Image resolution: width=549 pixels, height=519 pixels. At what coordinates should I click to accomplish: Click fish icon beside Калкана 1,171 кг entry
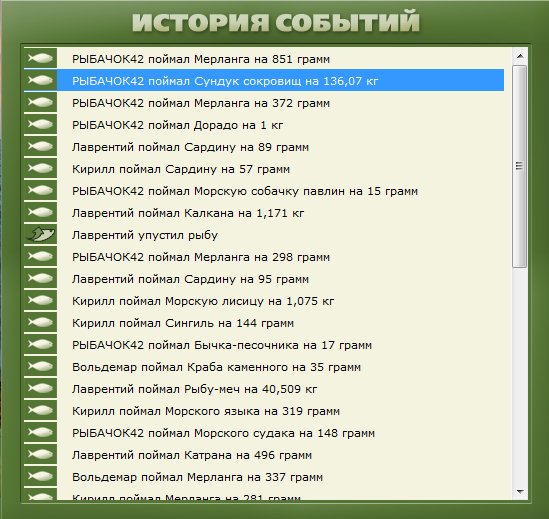tap(40, 212)
